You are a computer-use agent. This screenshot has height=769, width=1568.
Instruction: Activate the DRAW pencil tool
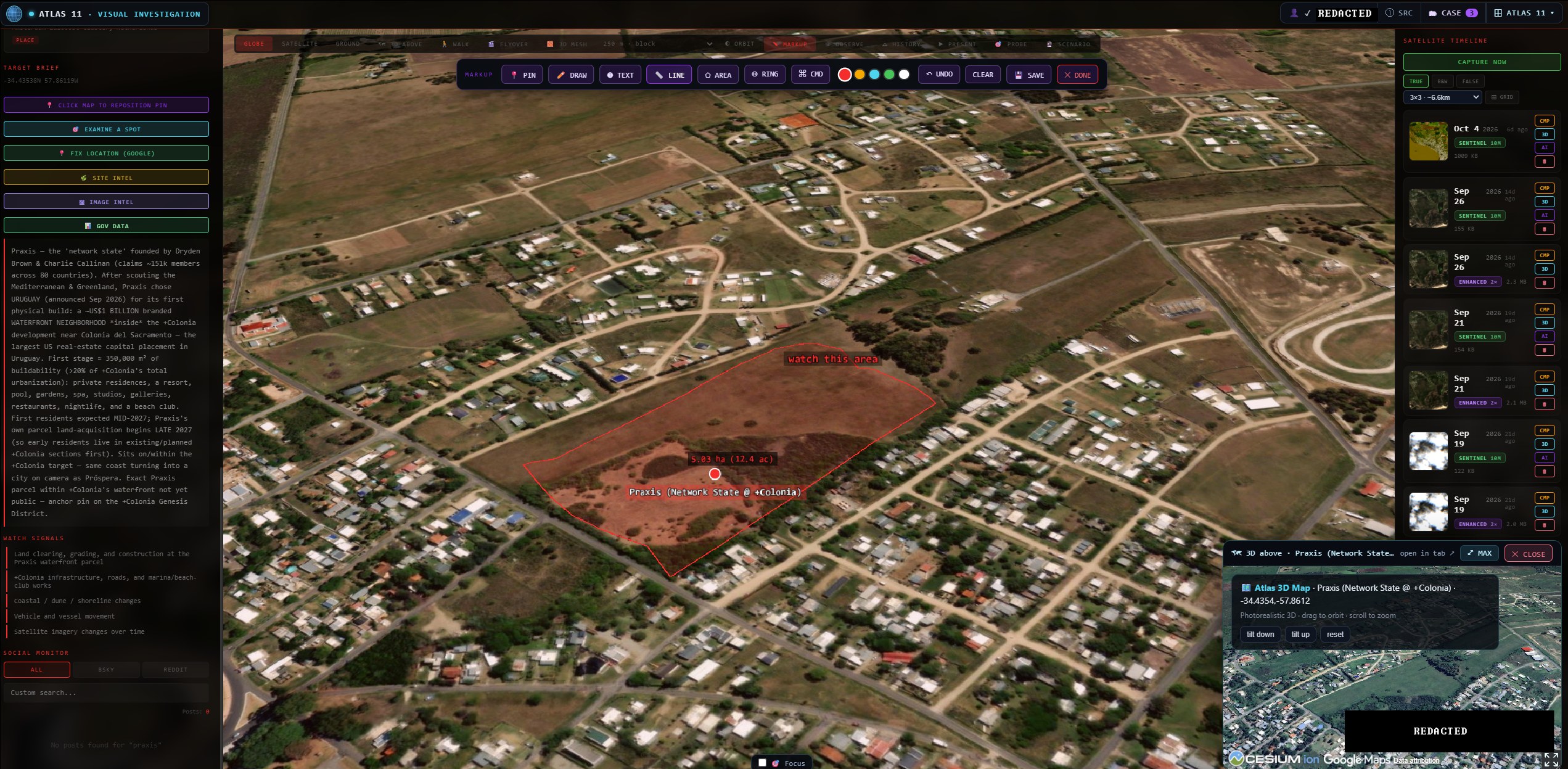(x=571, y=75)
